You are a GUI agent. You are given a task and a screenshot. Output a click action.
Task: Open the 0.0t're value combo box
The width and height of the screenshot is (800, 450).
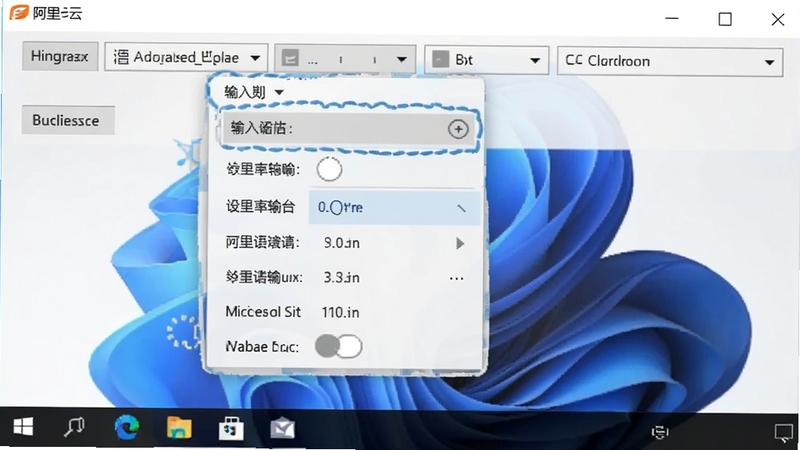click(x=394, y=207)
